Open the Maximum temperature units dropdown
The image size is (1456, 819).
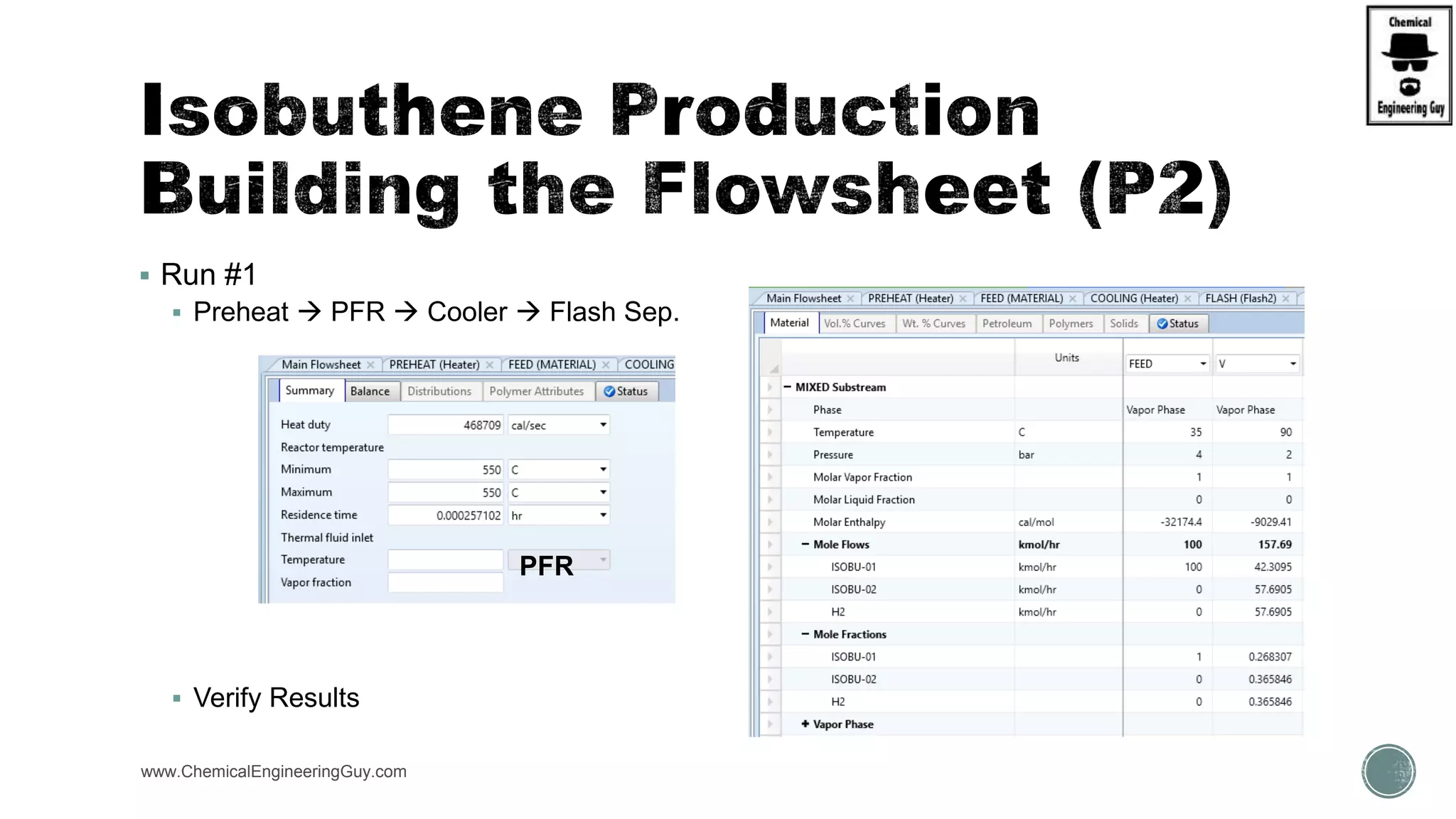(x=603, y=493)
